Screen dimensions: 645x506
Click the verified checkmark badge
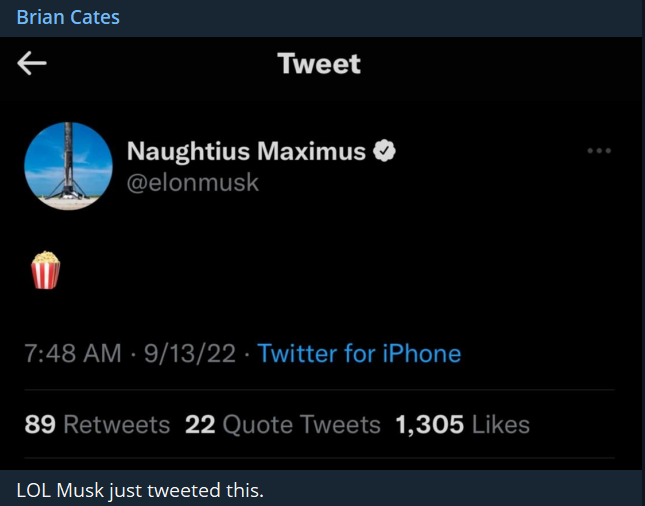[x=385, y=151]
